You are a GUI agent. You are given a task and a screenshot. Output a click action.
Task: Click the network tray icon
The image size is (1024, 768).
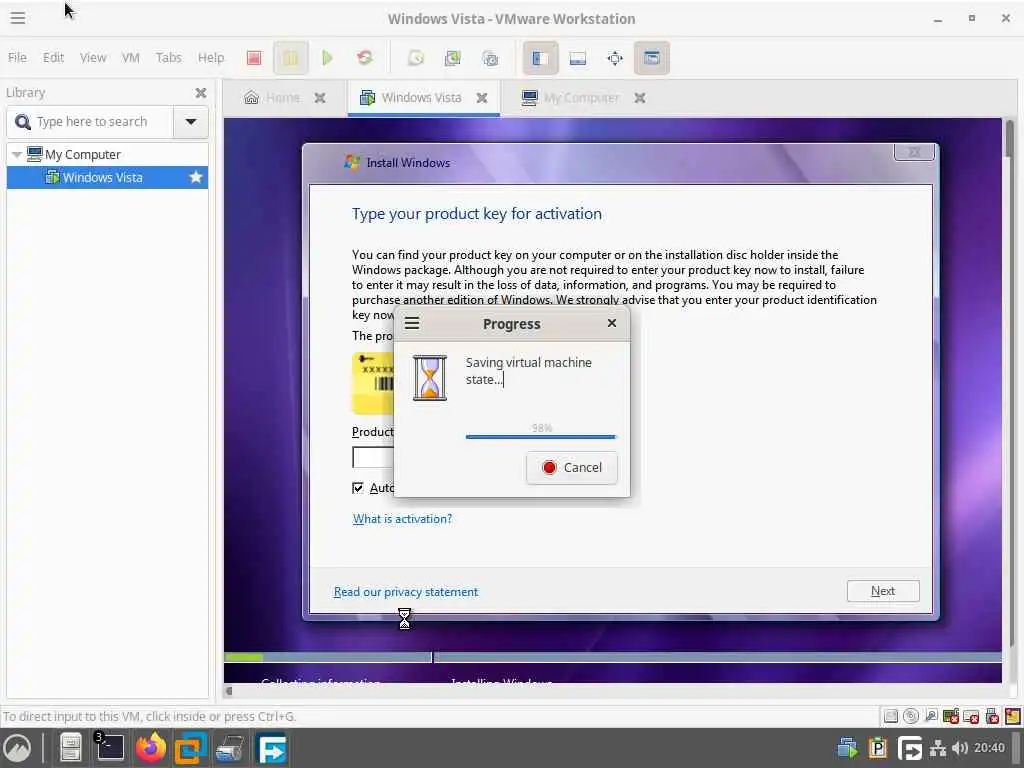point(938,748)
